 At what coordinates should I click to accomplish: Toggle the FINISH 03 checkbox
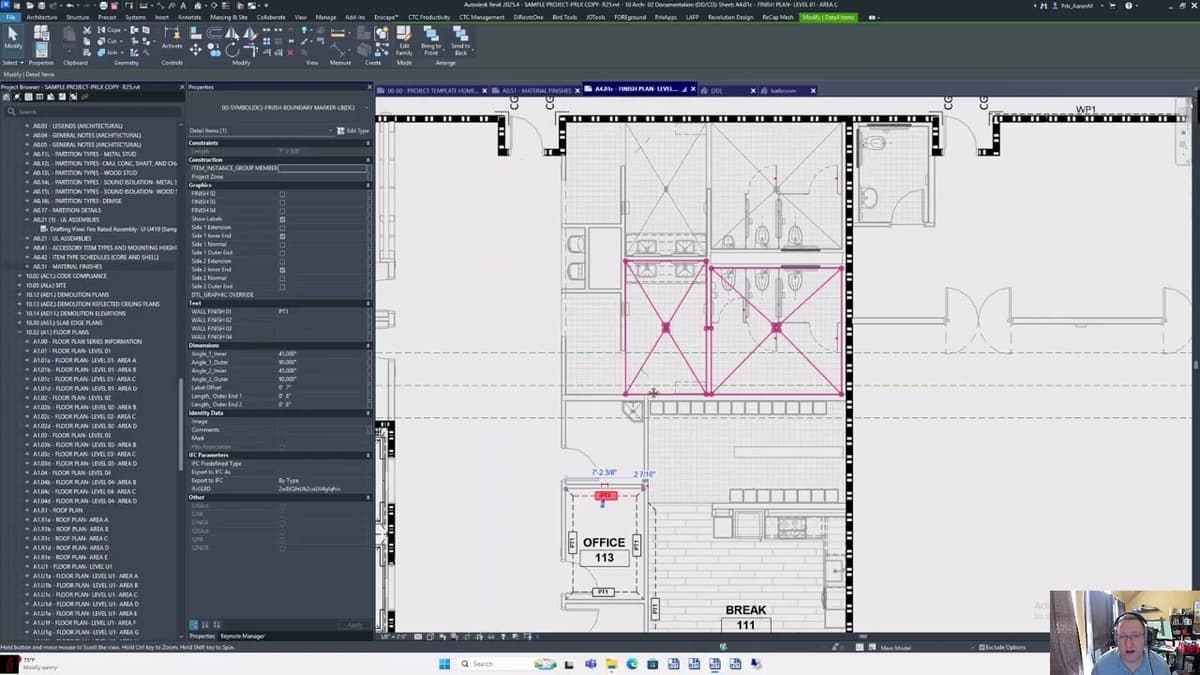click(x=282, y=202)
